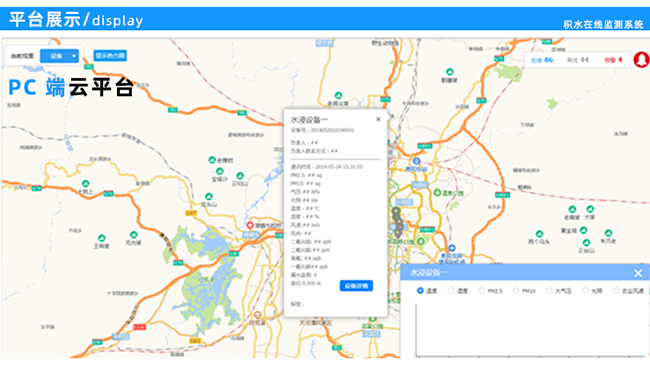Click the 离线 44 offline counter

577,60
